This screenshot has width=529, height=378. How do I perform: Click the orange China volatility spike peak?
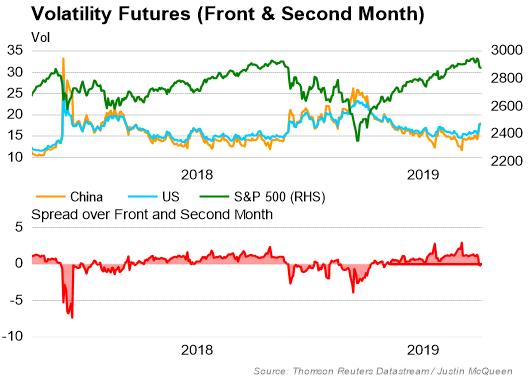63,60
